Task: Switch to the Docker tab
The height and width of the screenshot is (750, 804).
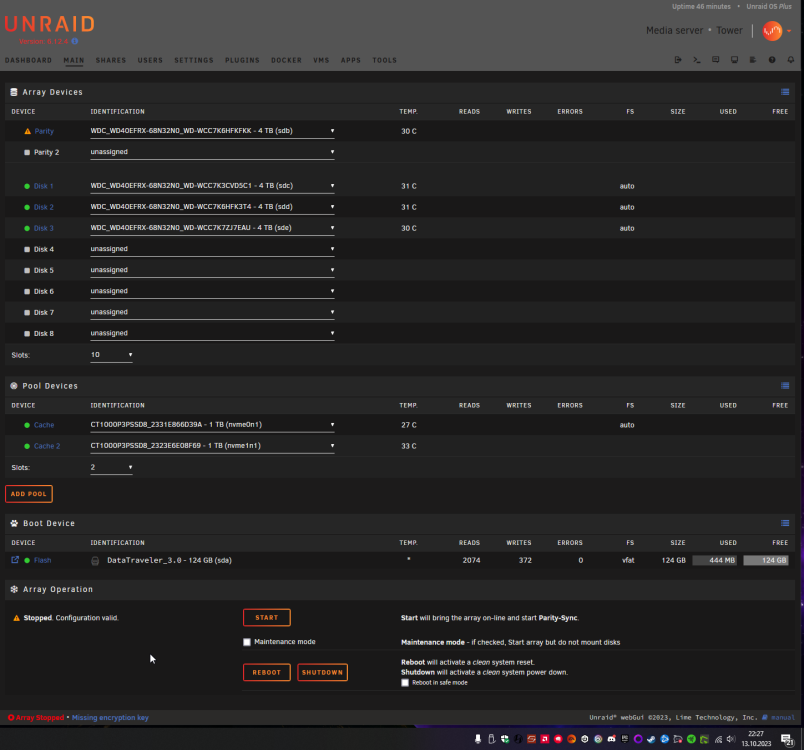Action: [286, 60]
